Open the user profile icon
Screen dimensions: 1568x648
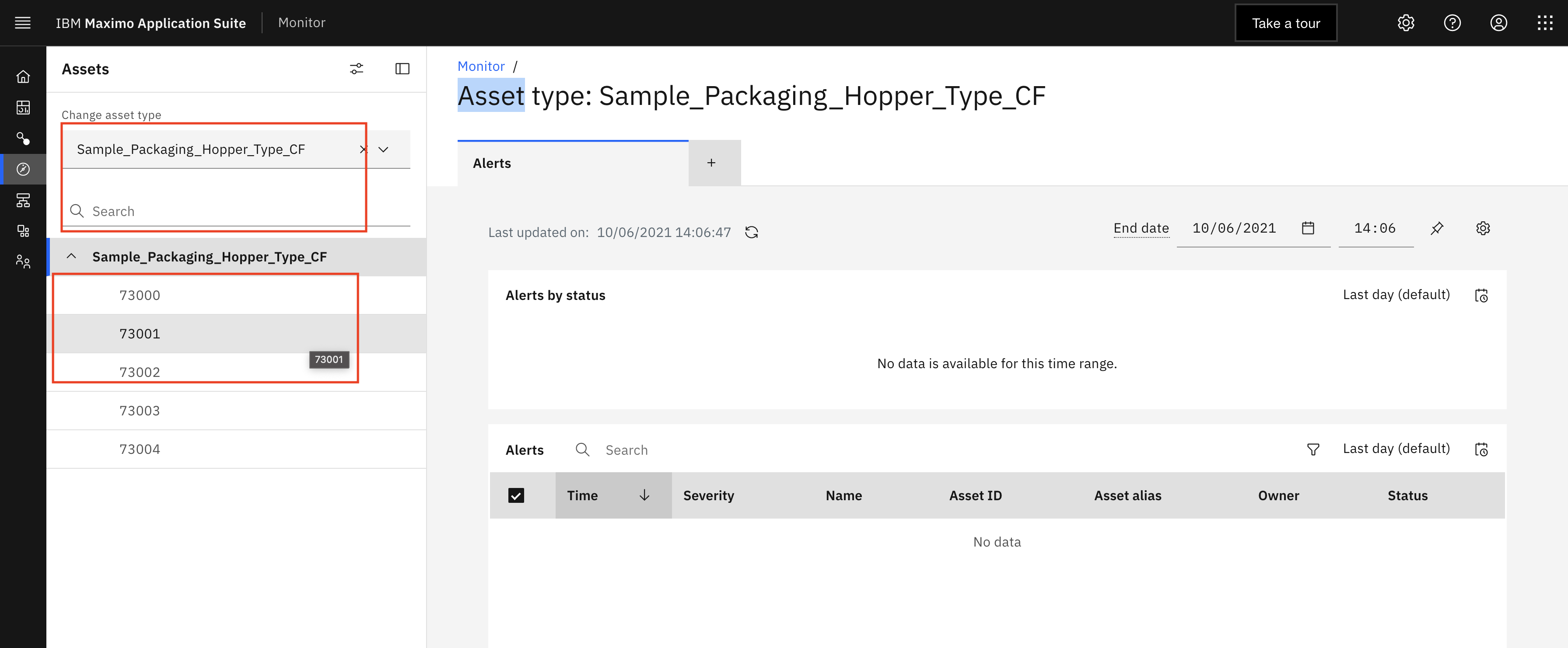[1498, 23]
